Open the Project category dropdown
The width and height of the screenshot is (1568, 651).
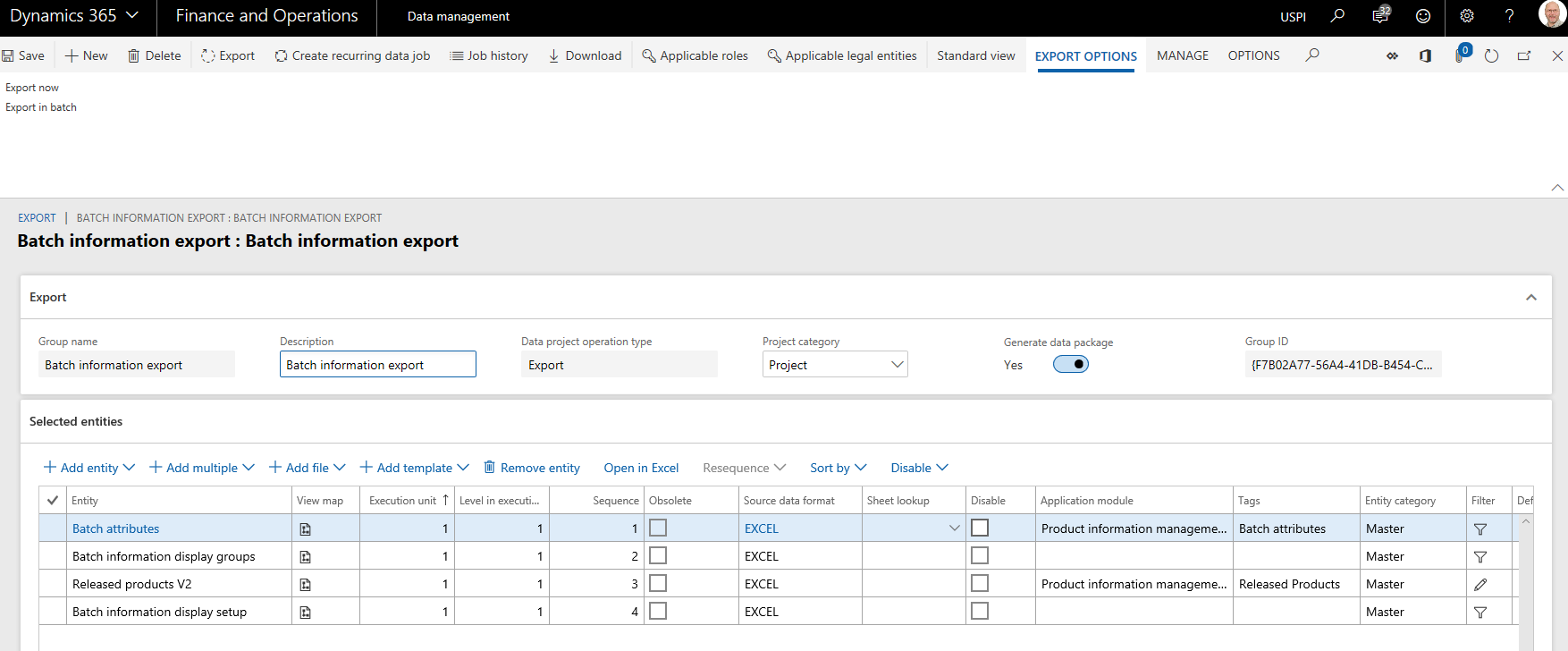[834, 365]
